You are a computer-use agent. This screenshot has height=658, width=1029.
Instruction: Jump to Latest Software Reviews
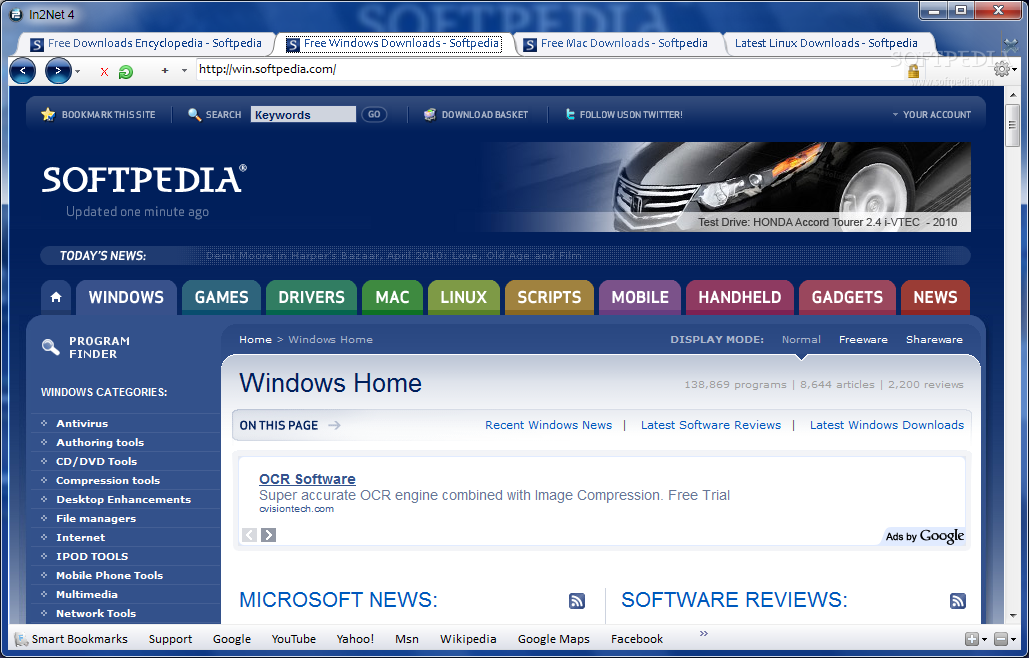[711, 425]
